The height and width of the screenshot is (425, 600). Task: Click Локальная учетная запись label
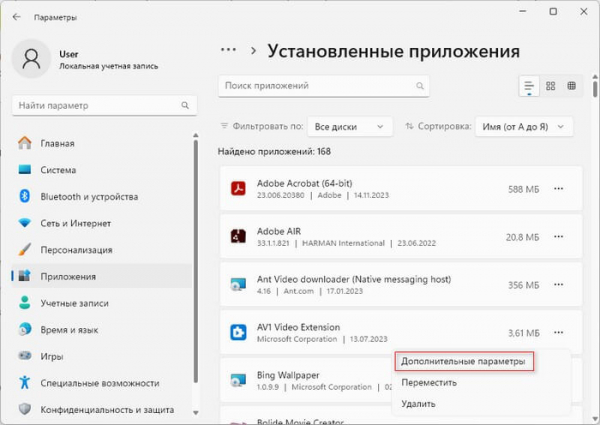click(109, 66)
